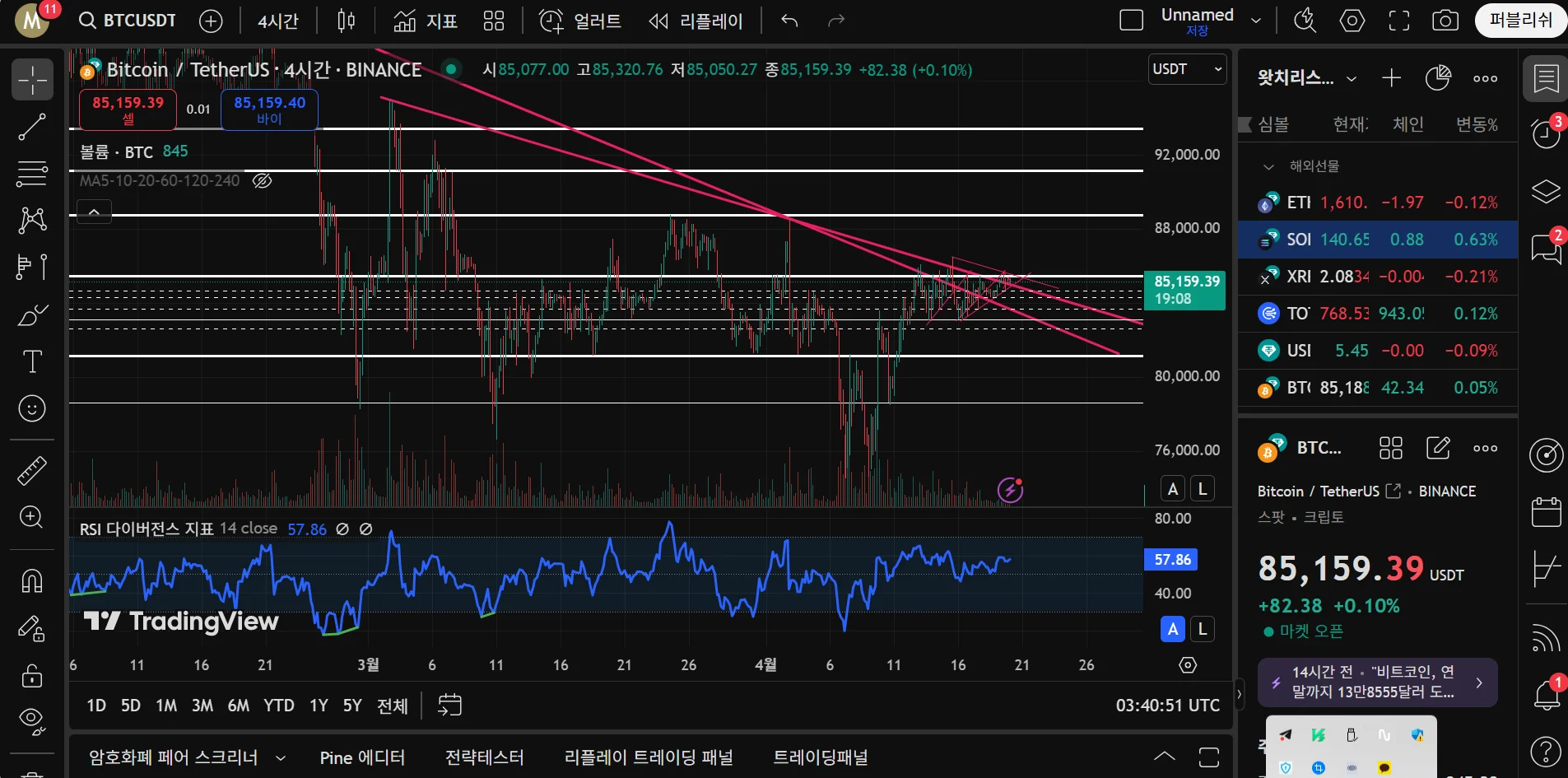Create an 얼러트 alert
Image resolution: width=1568 pixels, height=778 pixels.
pyautogui.click(x=580, y=21)
